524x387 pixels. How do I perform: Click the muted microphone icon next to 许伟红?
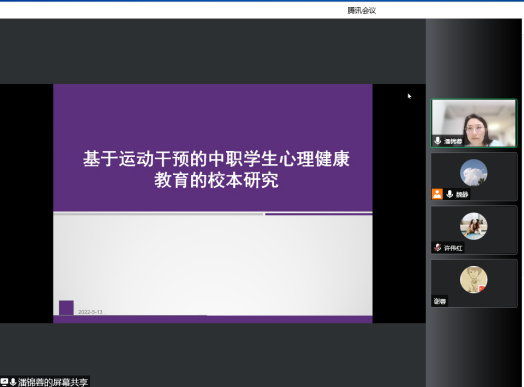point(437,248)
